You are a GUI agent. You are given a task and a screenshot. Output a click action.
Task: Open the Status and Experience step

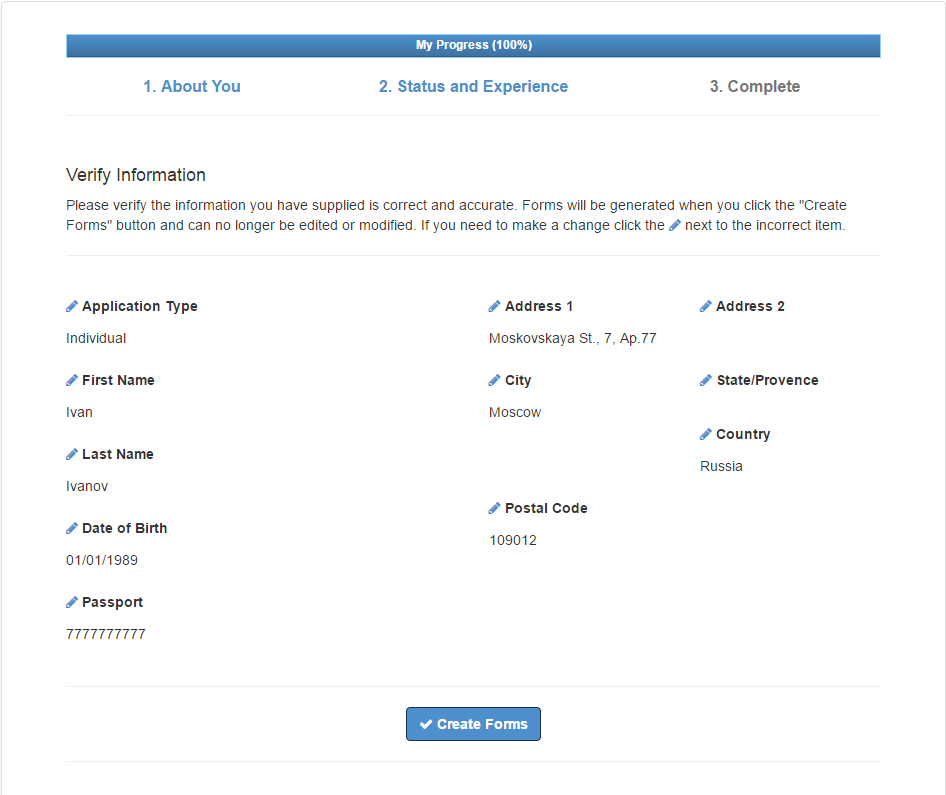pyautogui.click(x=474, y=86)
